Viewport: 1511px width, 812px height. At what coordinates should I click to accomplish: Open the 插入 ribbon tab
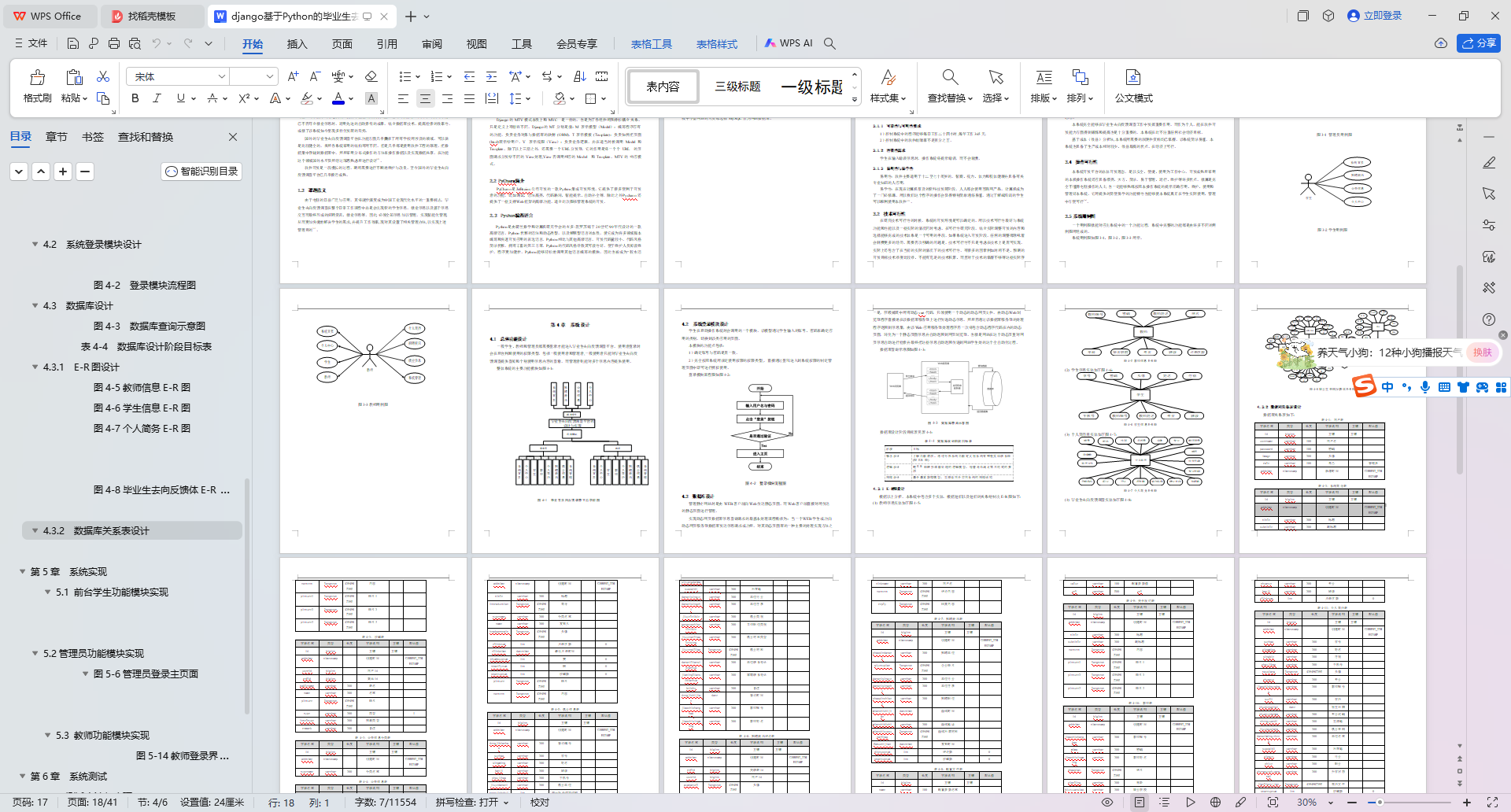[297, 44]
